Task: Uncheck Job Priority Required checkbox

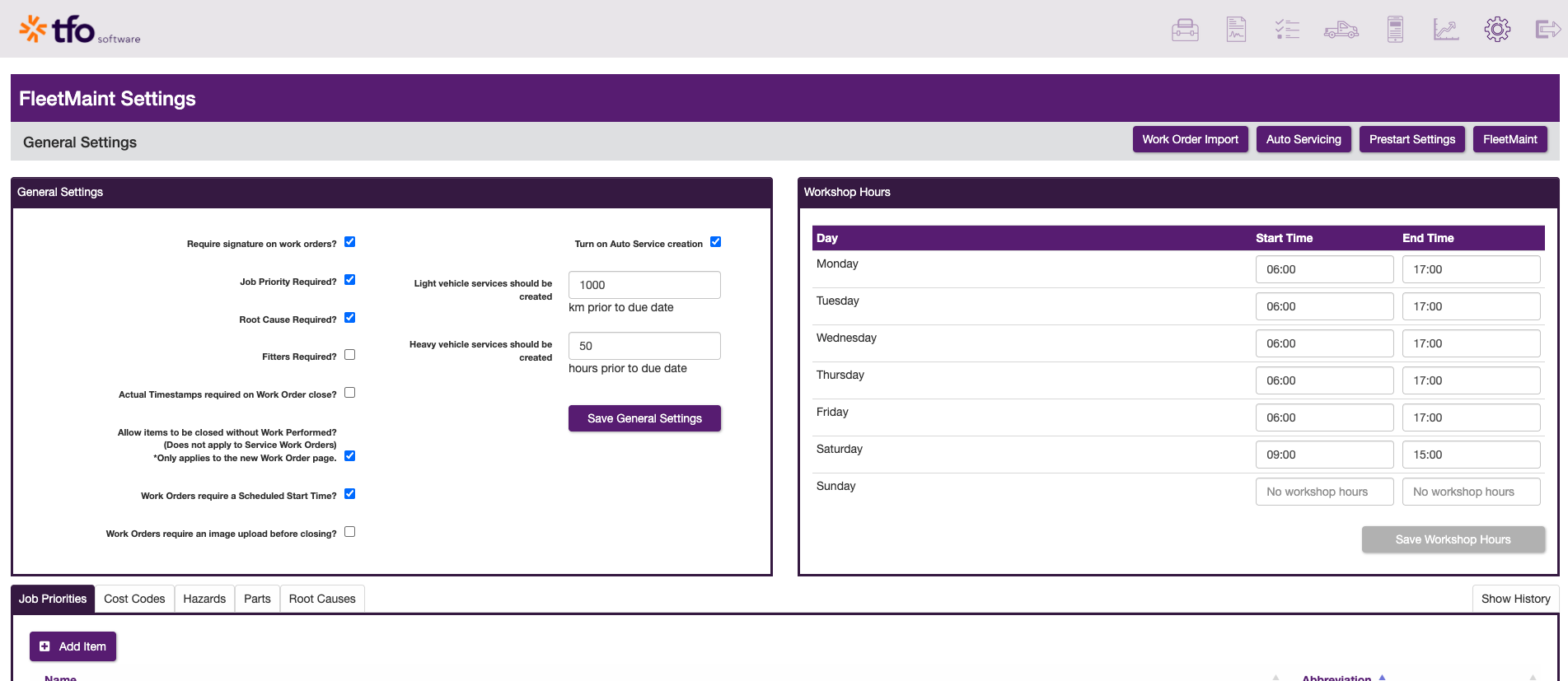Action: 350,280
